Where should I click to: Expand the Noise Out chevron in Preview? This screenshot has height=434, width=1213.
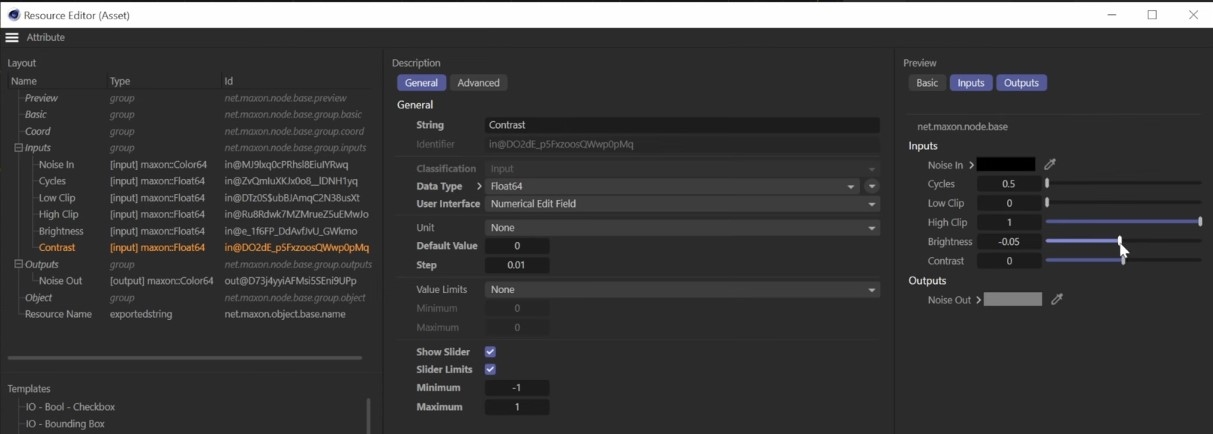979,300
